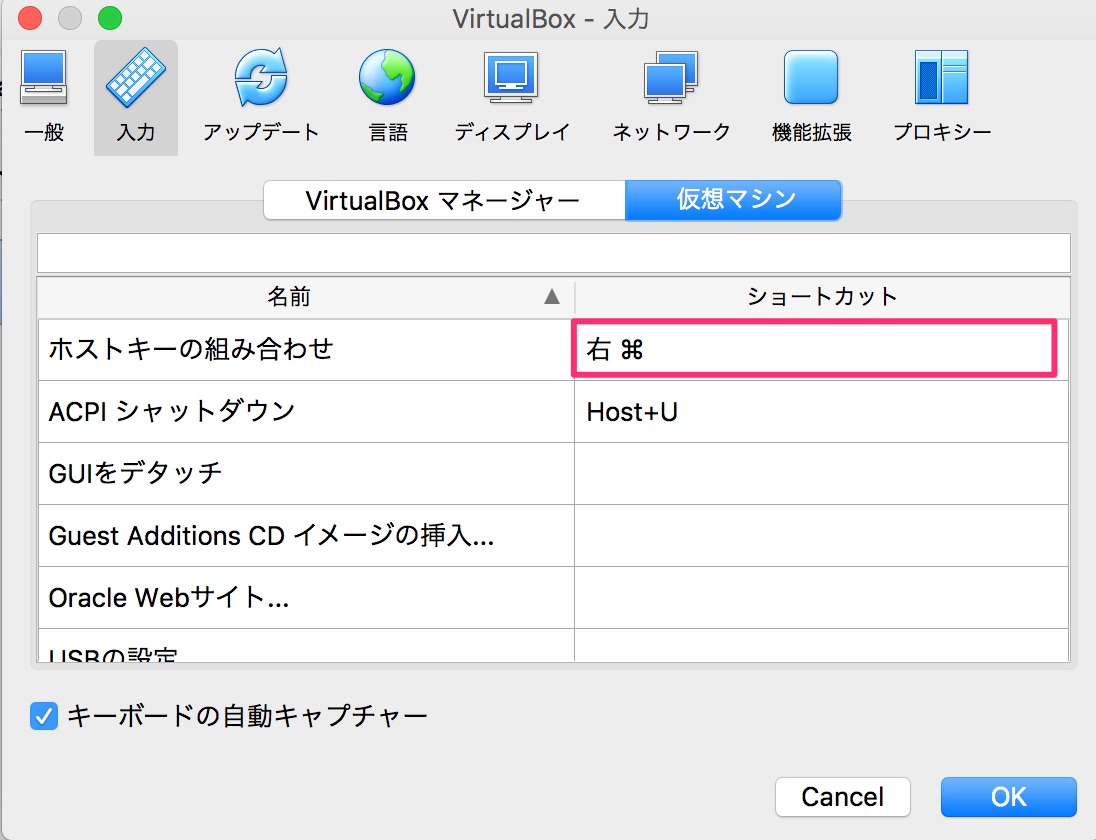The width and height of the screenshot is (1096, 840).
Task: Toggle the 仮想マシン tab selection
Action: (x=733, y=200)
